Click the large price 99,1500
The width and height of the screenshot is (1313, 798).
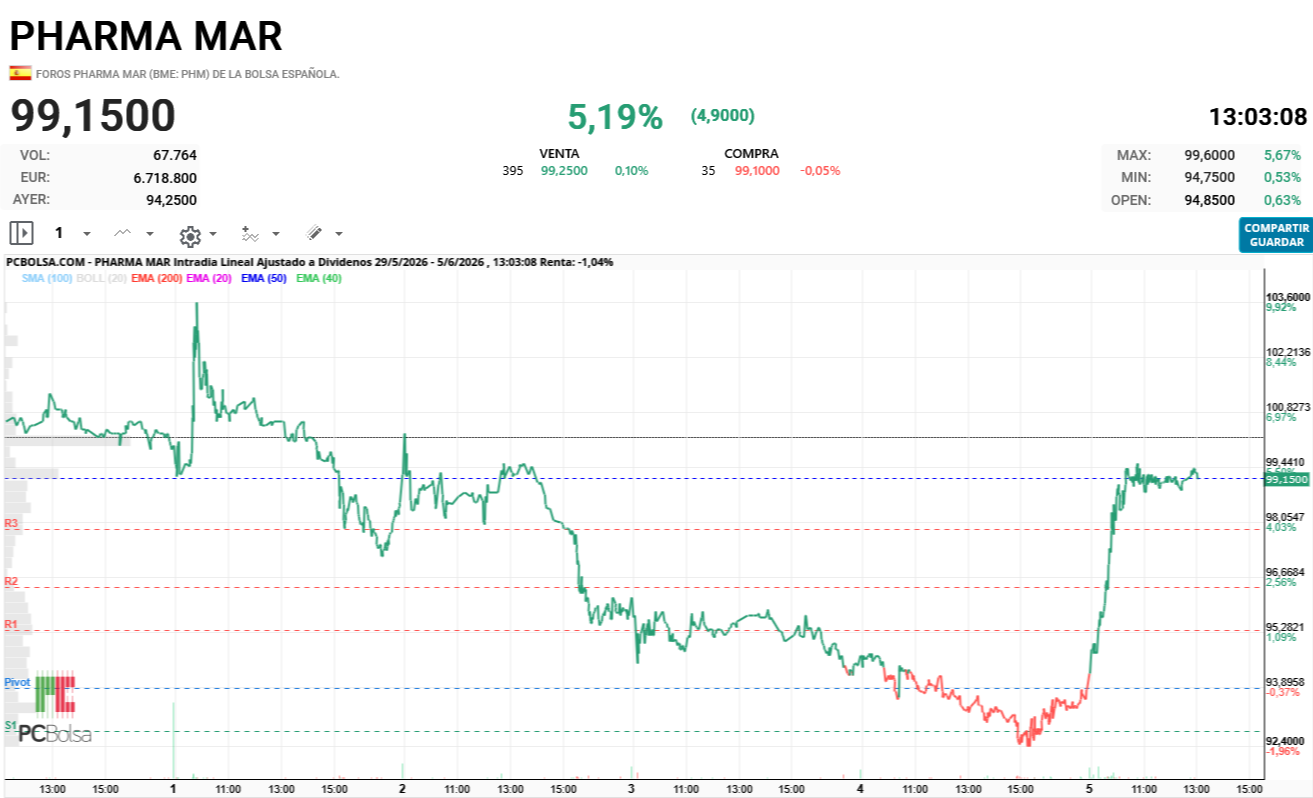pyautogui.click(x=93, y=117)
